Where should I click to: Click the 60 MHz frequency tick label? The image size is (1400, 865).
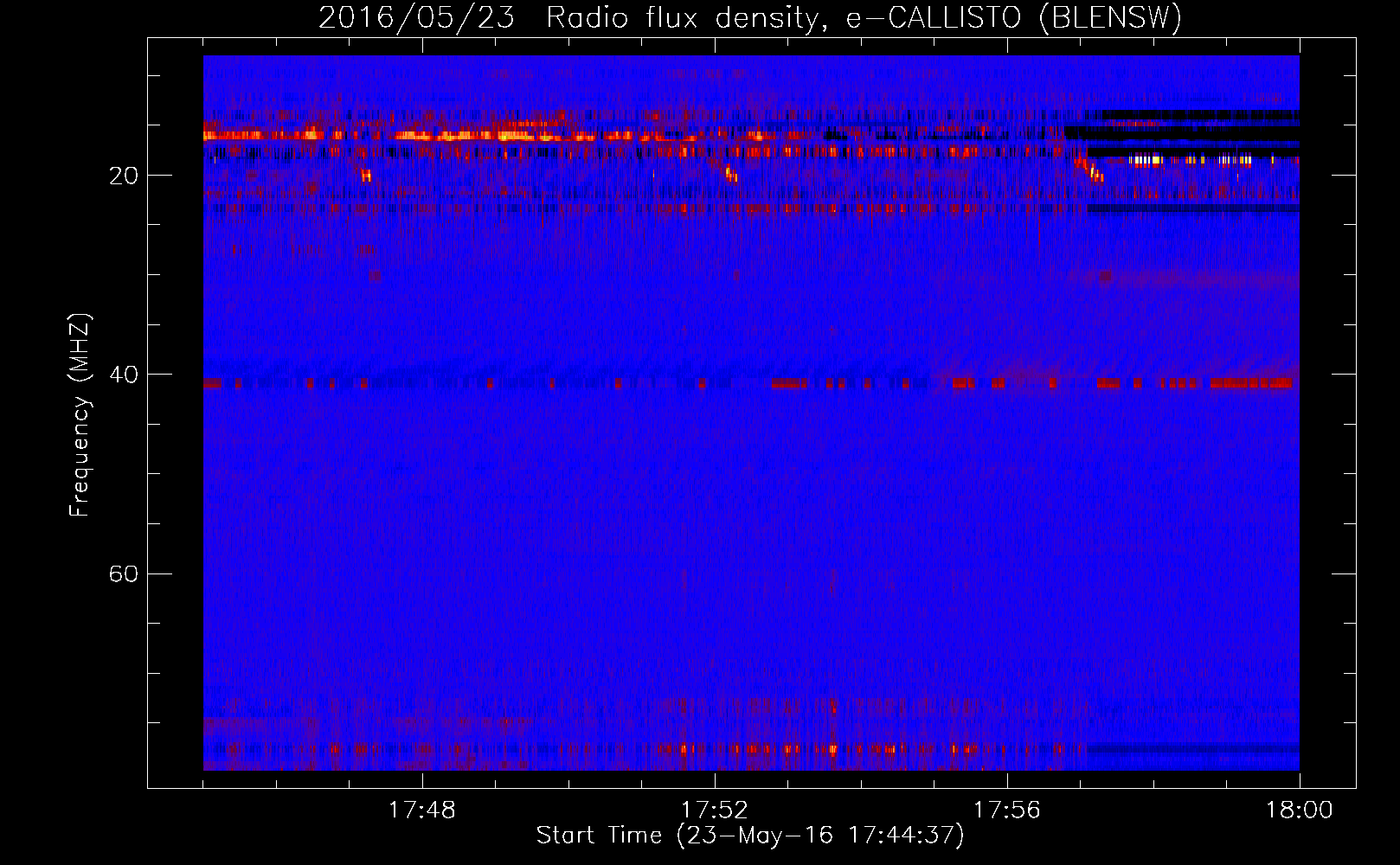click(x=123, y=573)
